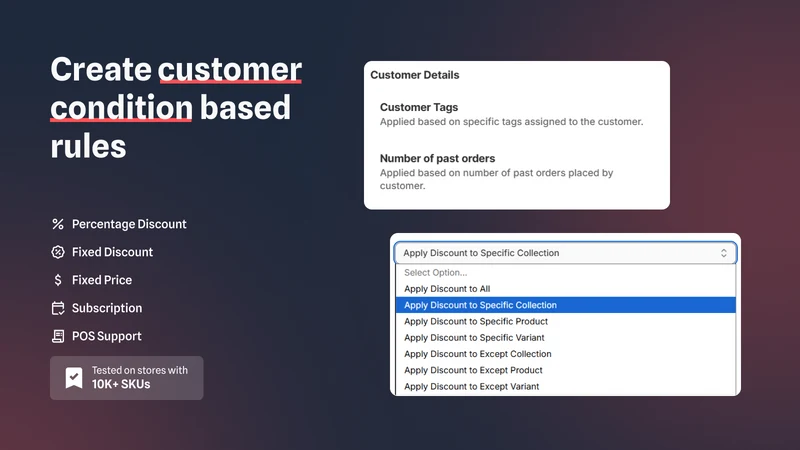The height and width of the screenshot is (450, 800).
Task: Click the Subscription label
Action: click(x=107, y=308)
